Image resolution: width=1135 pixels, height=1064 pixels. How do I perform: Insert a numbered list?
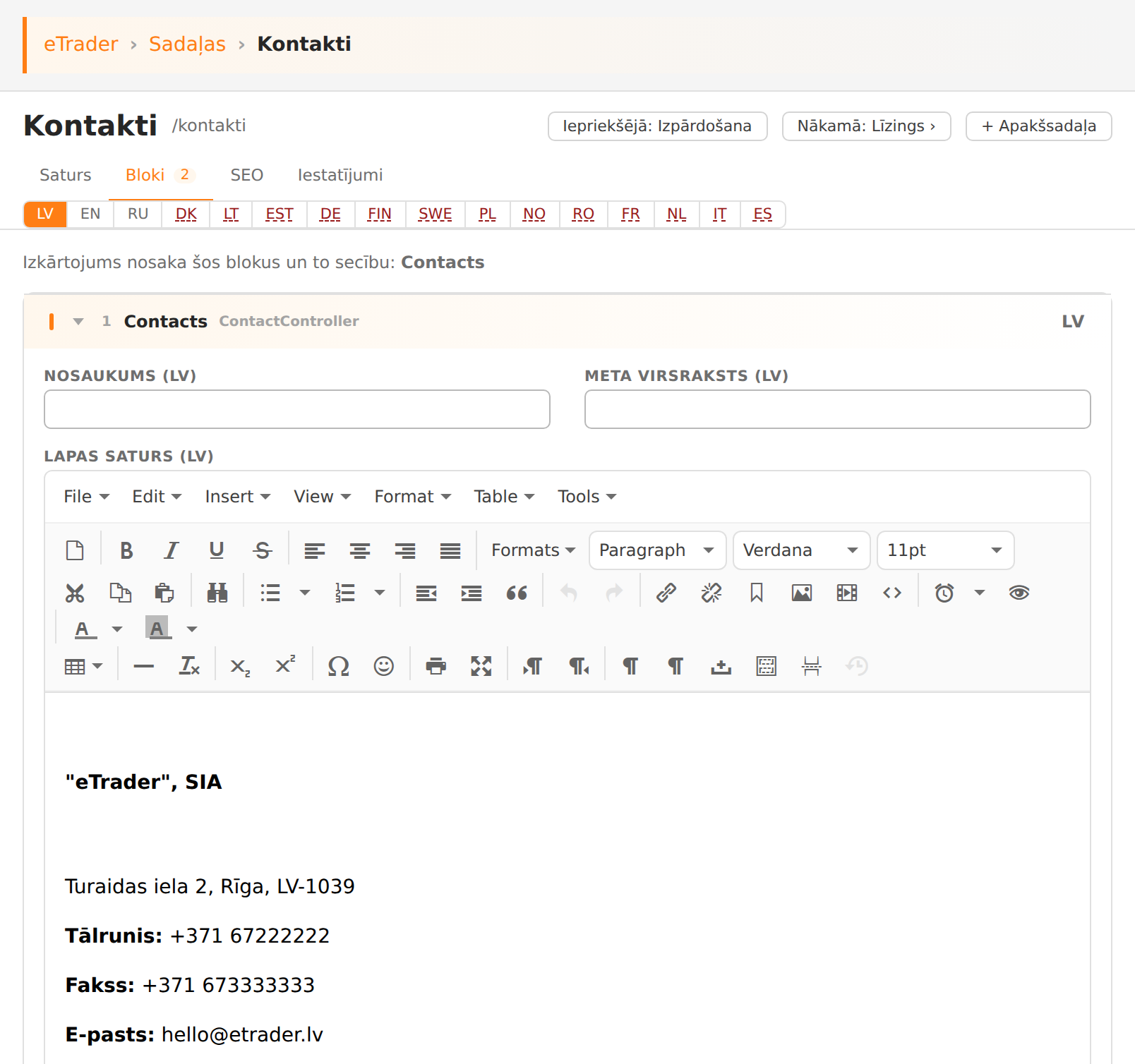pyautogui.click(x=345, y=593)
